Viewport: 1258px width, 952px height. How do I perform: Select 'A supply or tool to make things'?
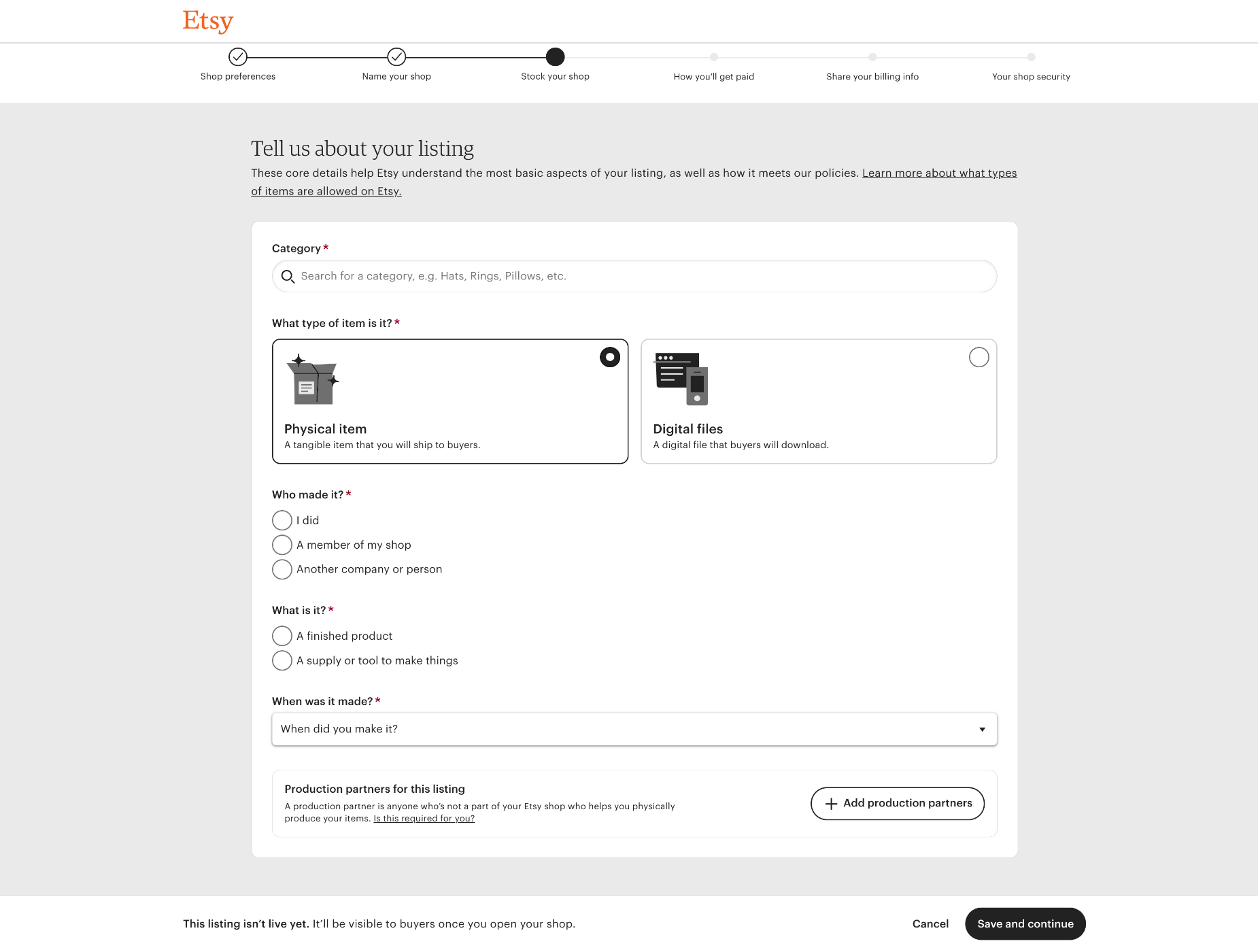tap(282, 660)
